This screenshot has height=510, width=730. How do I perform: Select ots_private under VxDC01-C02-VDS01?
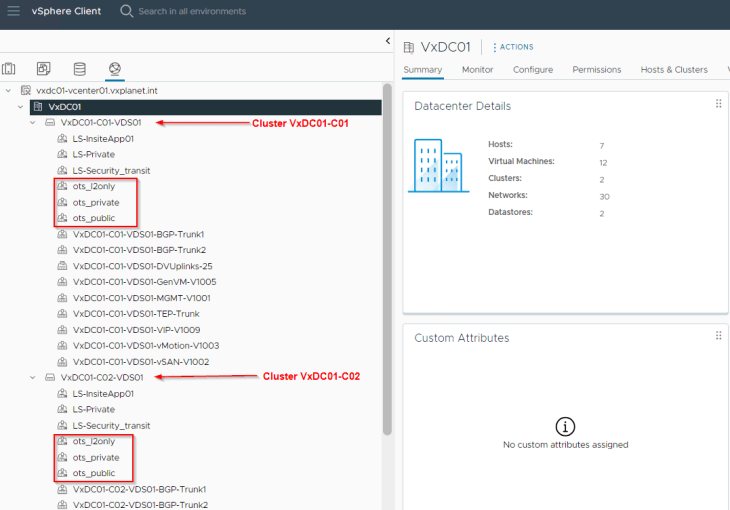(x=96, y=457)
